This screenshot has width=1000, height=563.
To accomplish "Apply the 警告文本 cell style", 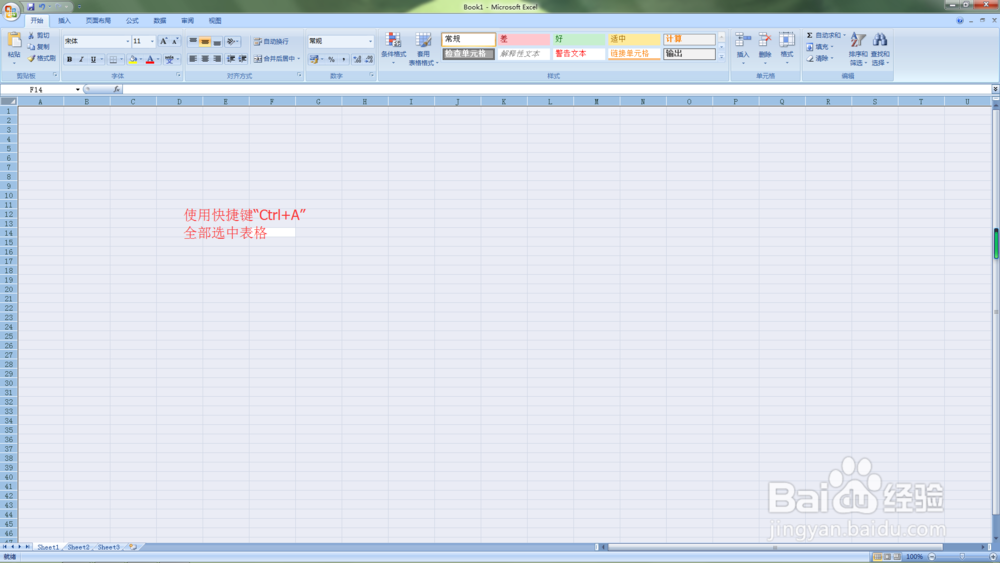I will pos(578,54).
